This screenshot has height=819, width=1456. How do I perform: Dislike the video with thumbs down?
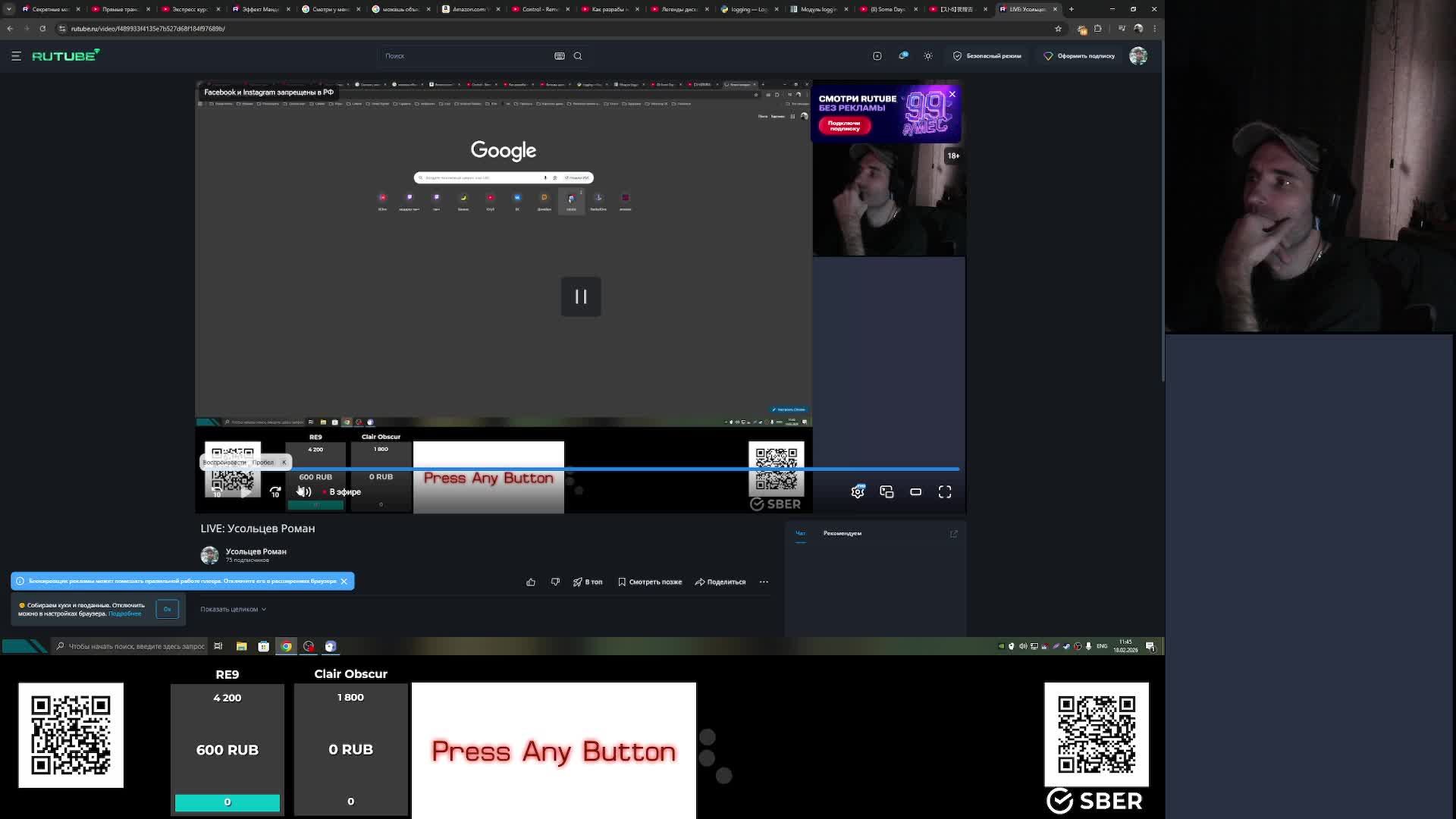click(555, 582)
